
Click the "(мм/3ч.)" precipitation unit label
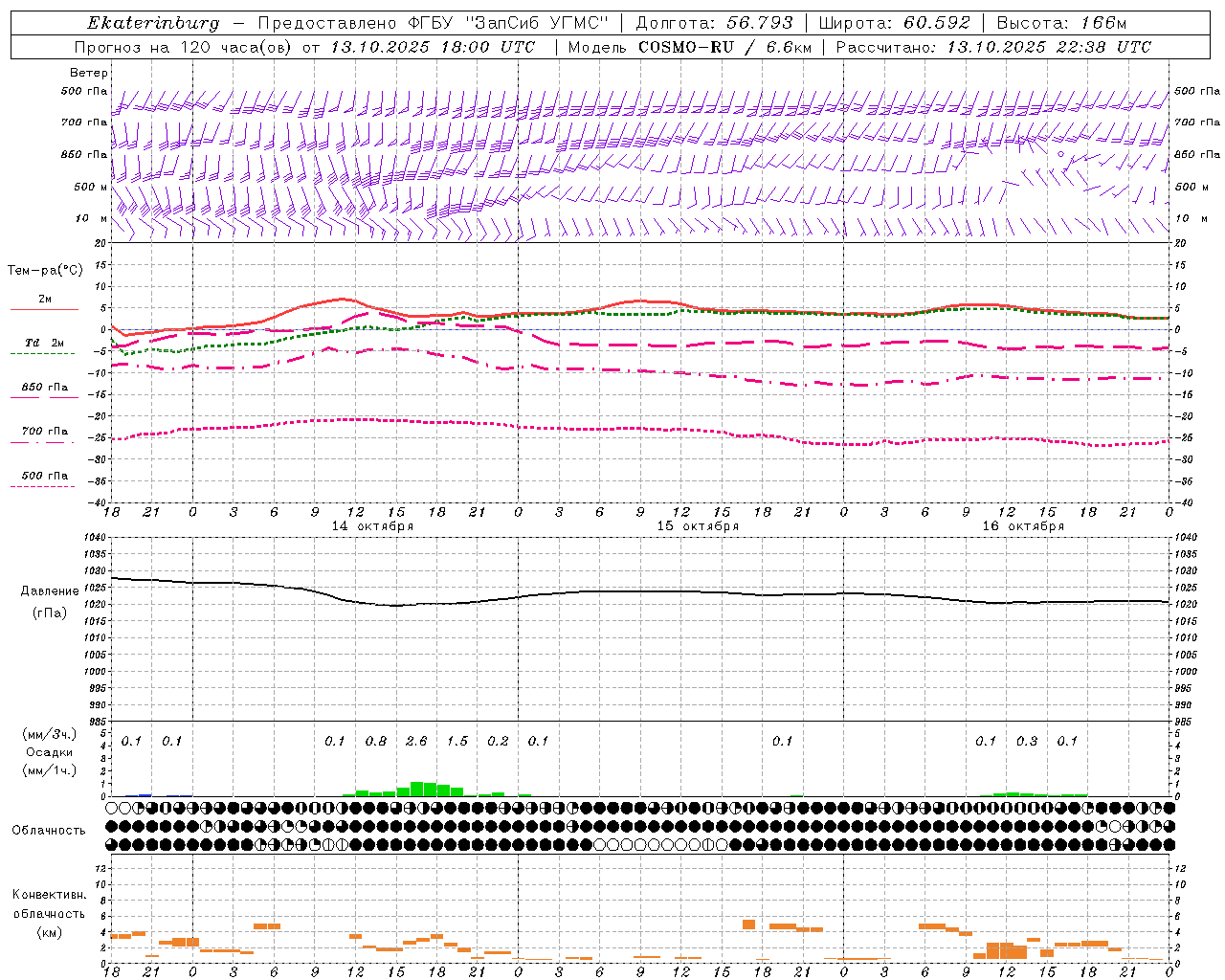pos(49,734)
